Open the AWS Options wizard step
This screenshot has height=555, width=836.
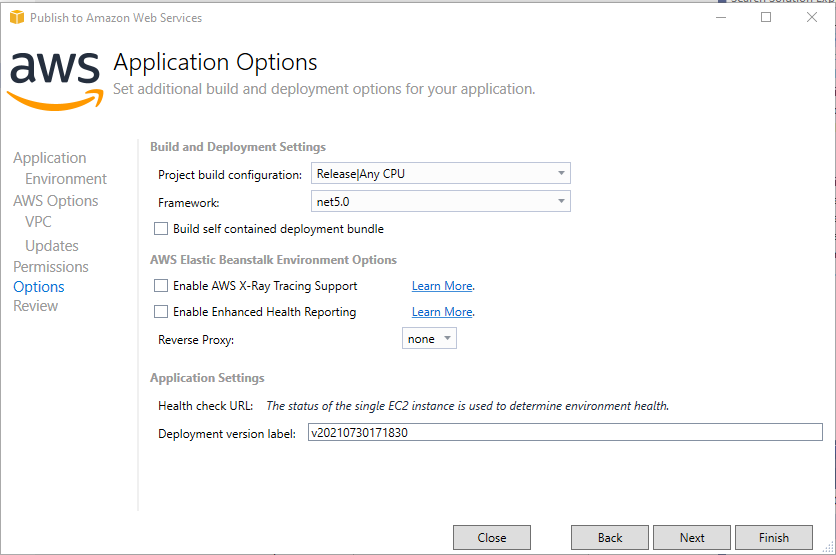point(55,201)
